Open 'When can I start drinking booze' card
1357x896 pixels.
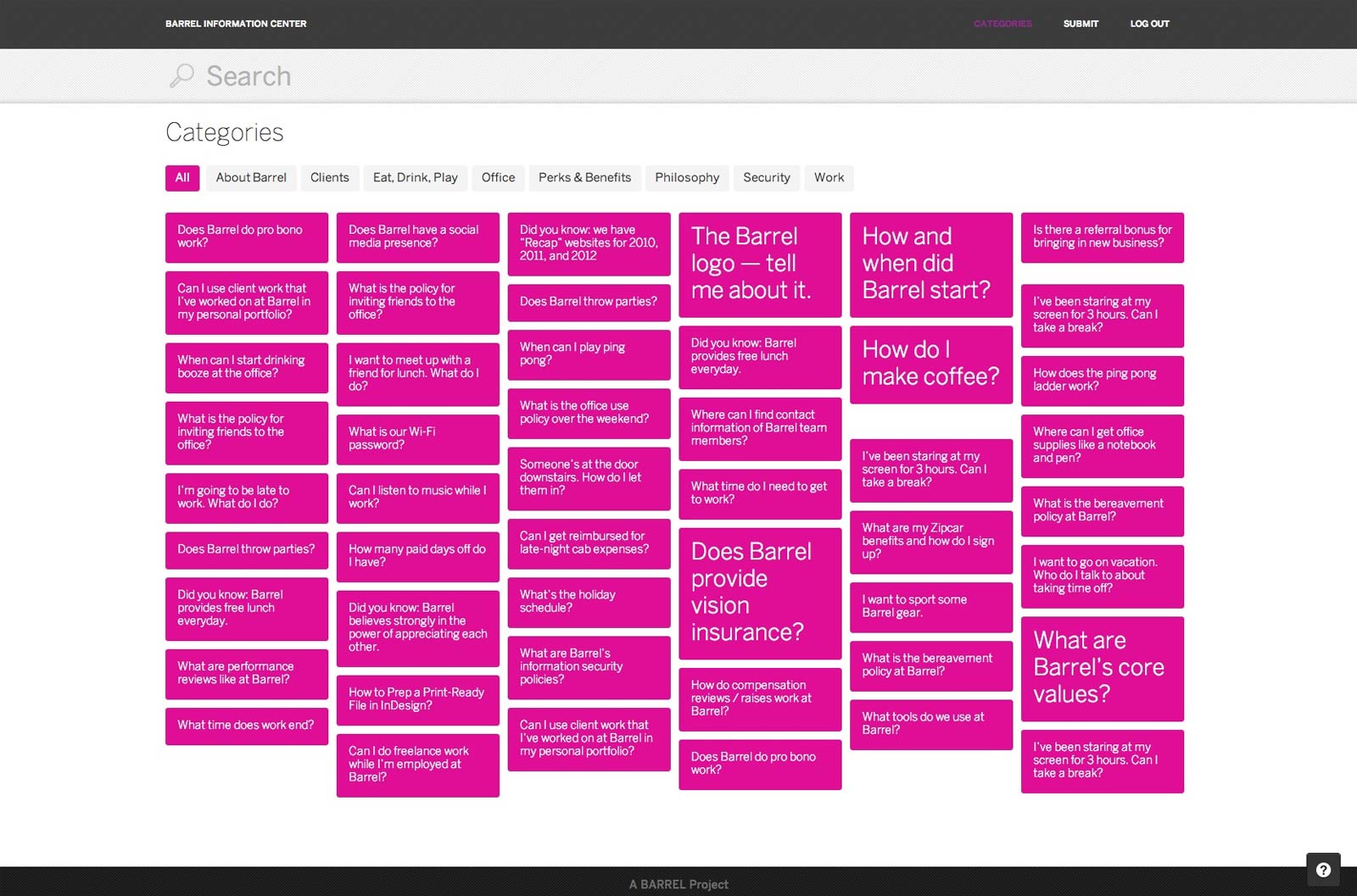point(247,367)
